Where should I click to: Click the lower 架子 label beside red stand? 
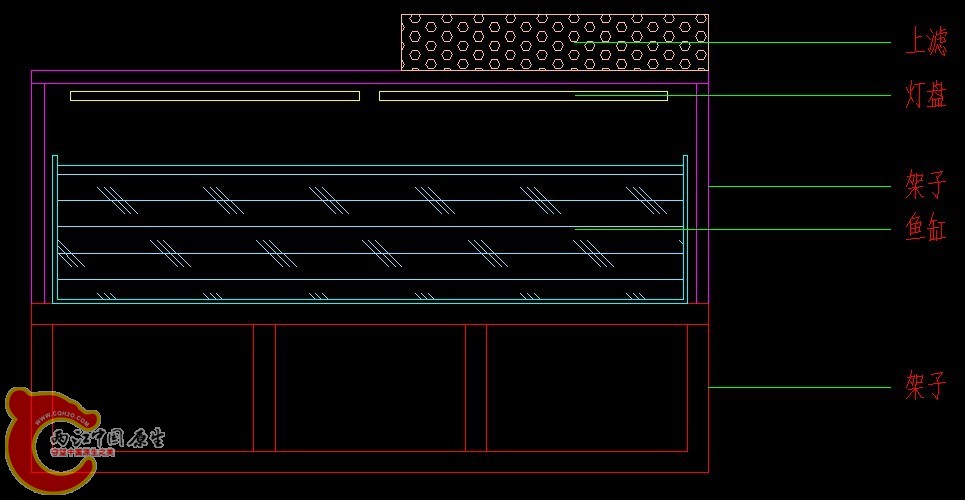pyautogui.click(x=926, y=385)
